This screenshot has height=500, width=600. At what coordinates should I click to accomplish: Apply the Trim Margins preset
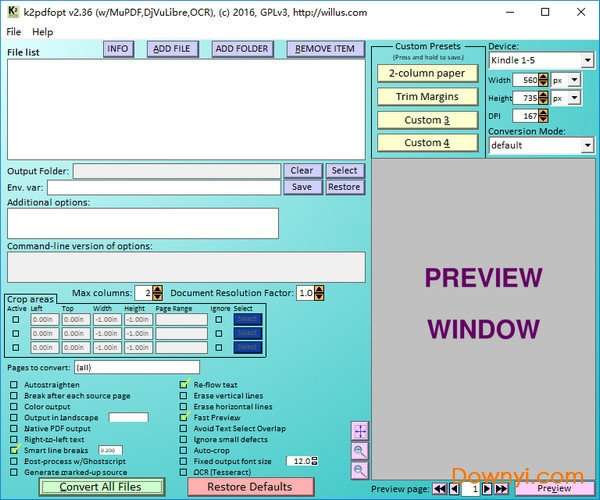click(x=427, y=96)
